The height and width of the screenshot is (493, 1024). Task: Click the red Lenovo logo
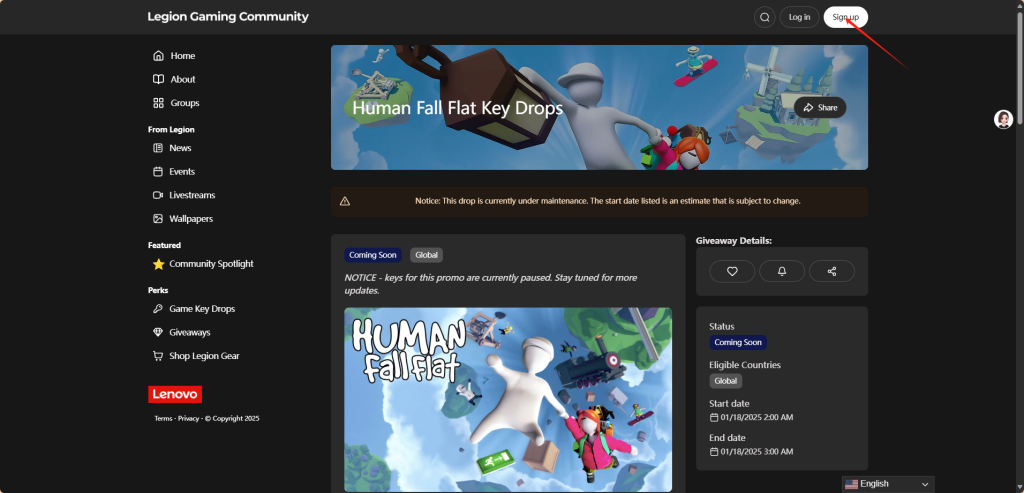tap(175, 394)
